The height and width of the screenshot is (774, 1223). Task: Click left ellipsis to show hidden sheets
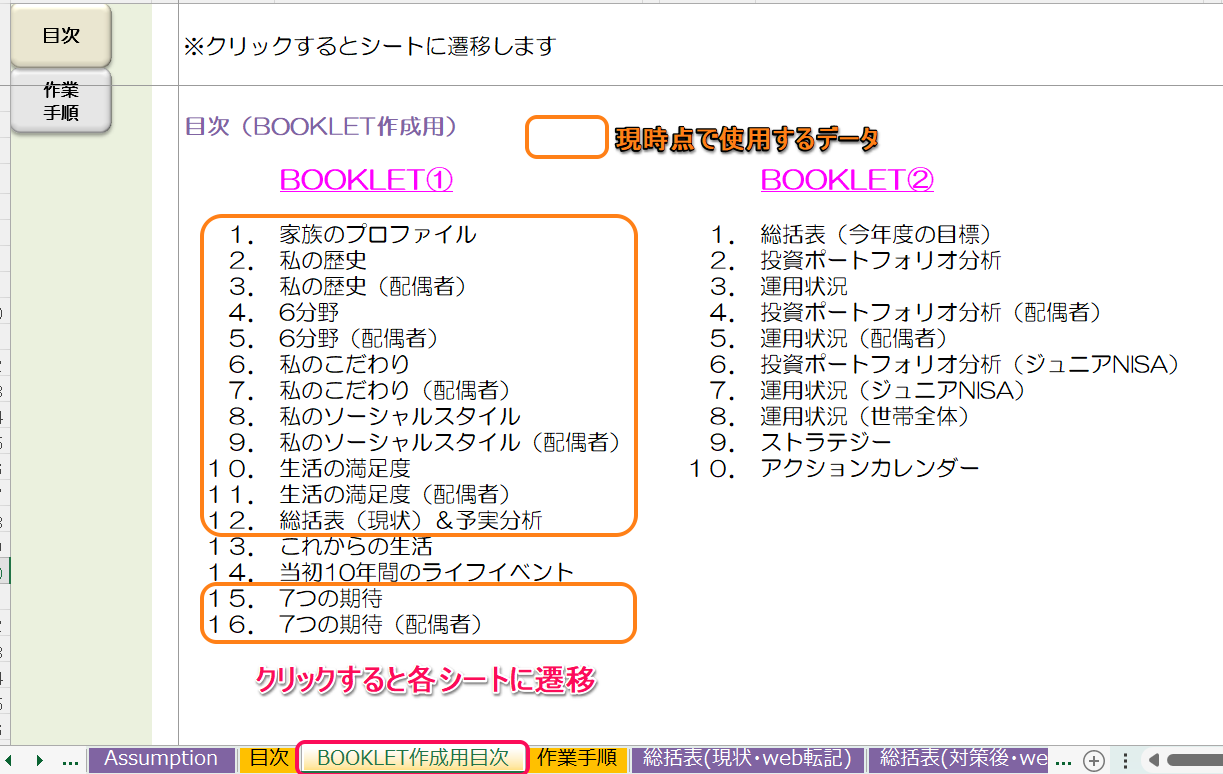[70, 760]
